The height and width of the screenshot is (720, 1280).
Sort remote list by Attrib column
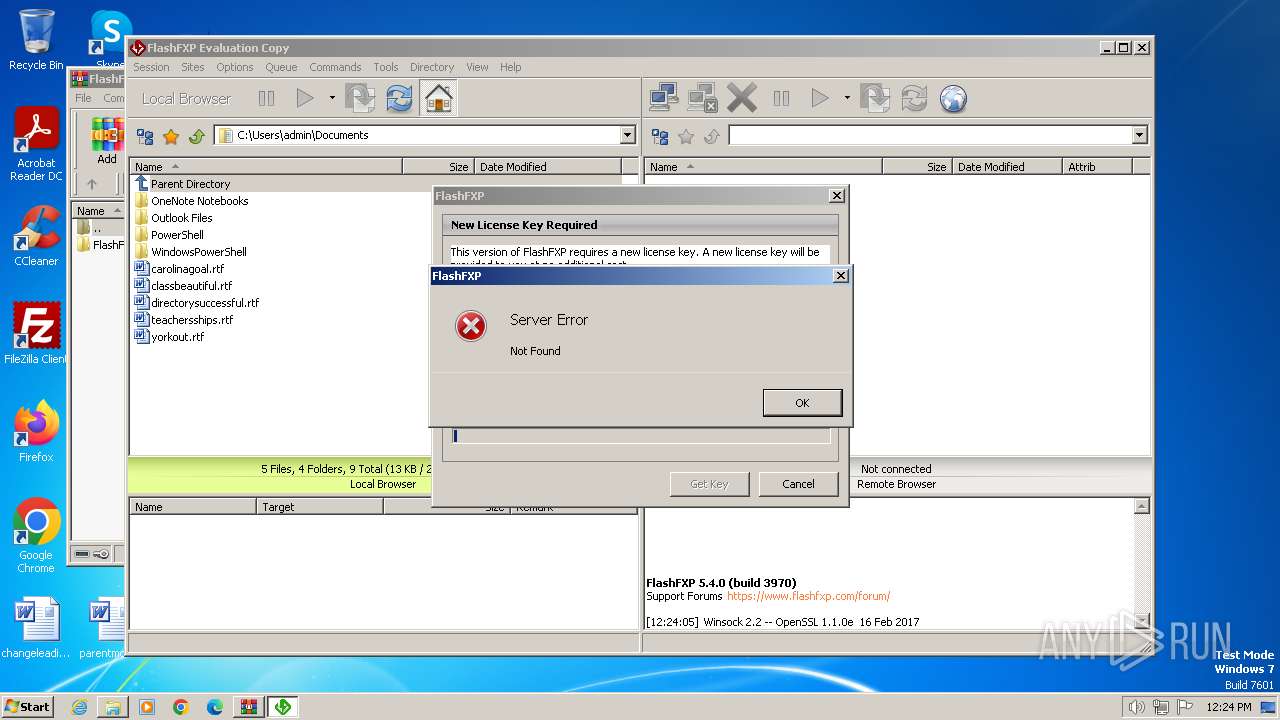pos(1097,167)
